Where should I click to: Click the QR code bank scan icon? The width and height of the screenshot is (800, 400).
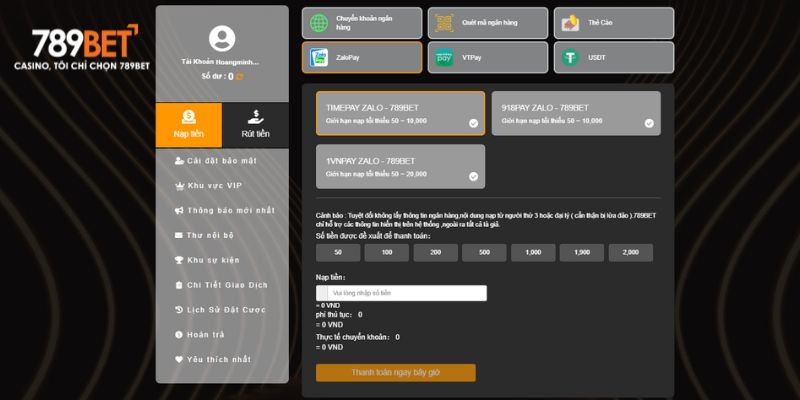click(x=444, y=23)
